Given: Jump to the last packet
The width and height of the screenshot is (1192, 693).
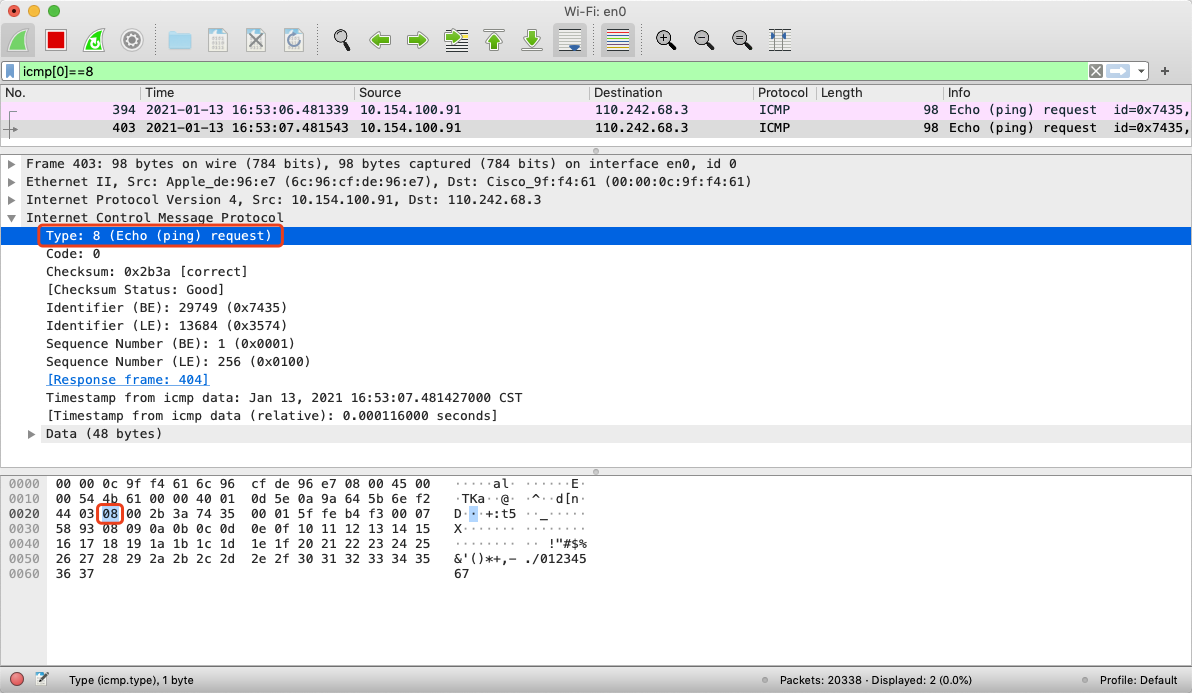Looking at the screenshot, I should click(x=532, y=40).
